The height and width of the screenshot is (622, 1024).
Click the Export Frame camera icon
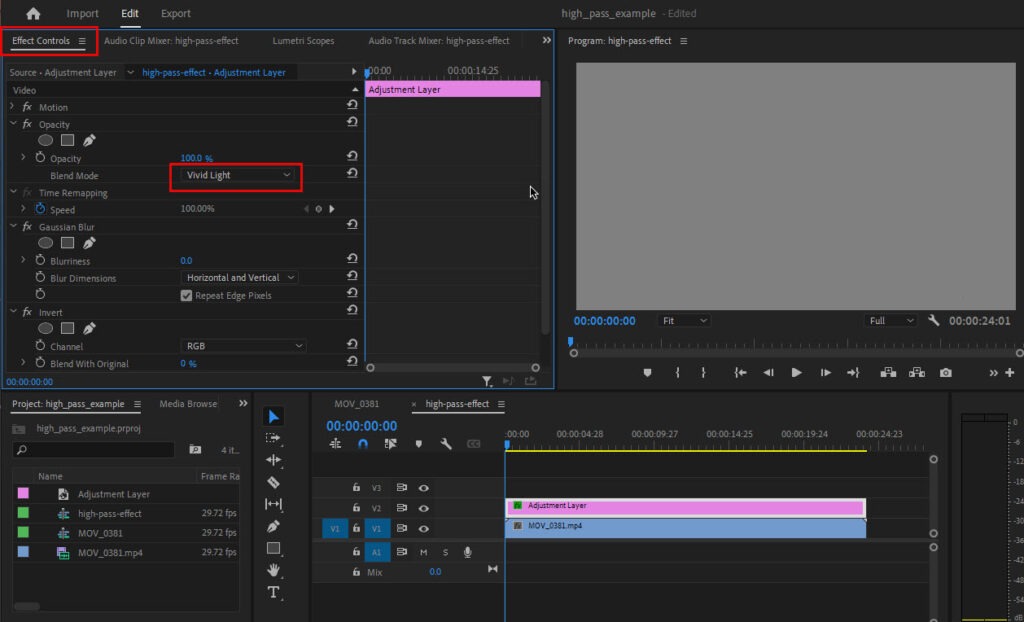point(945,373)
